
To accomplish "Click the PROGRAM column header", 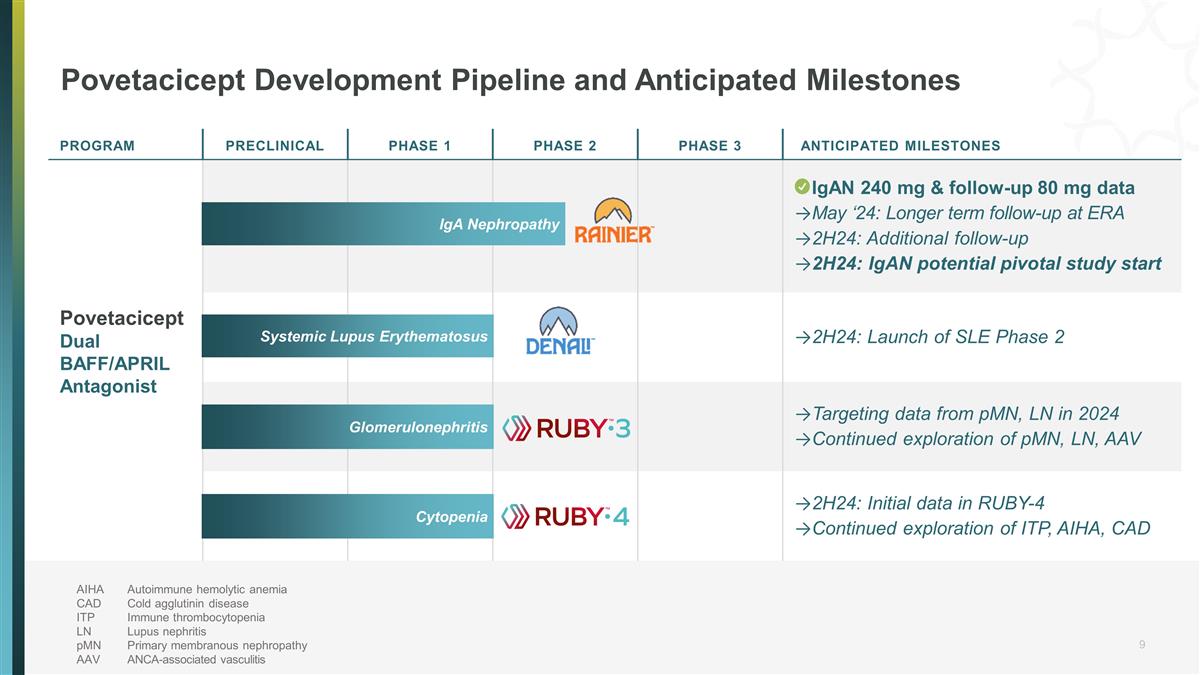I will (x=97, y=146).
